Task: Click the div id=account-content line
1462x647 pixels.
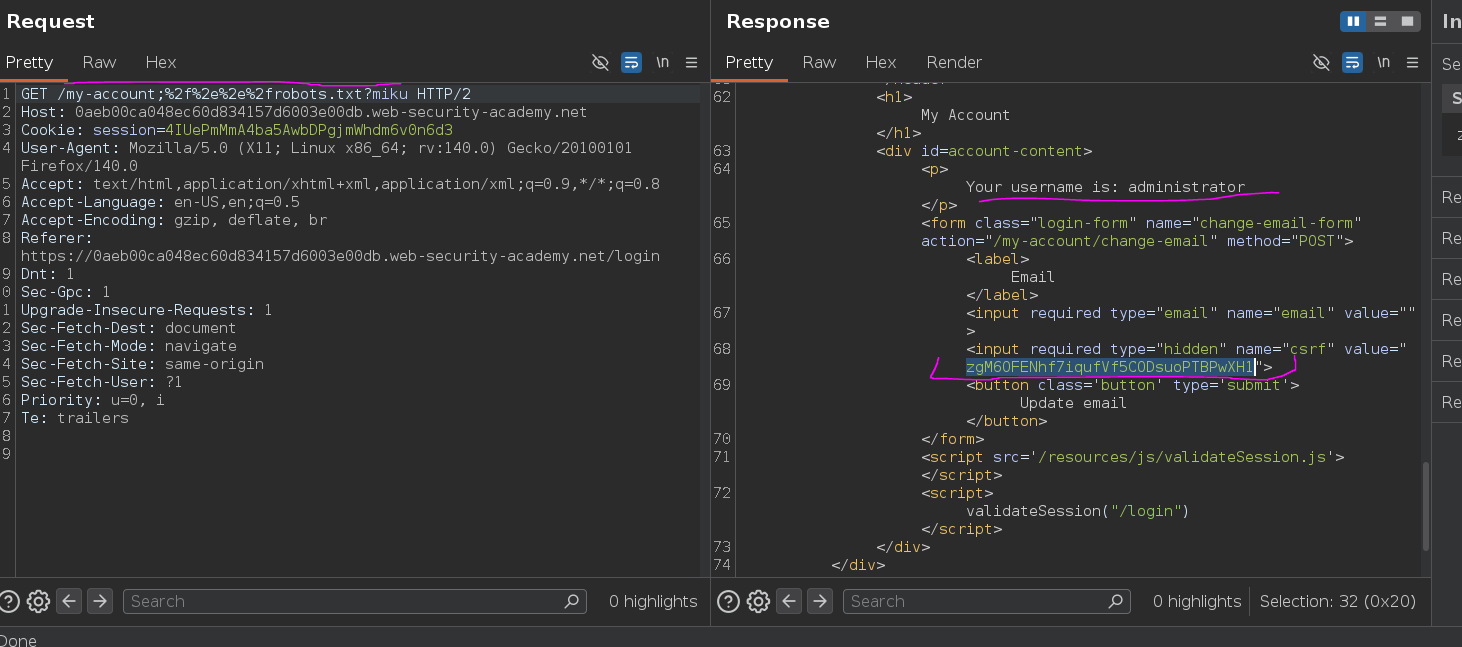Action: (984, 151)
